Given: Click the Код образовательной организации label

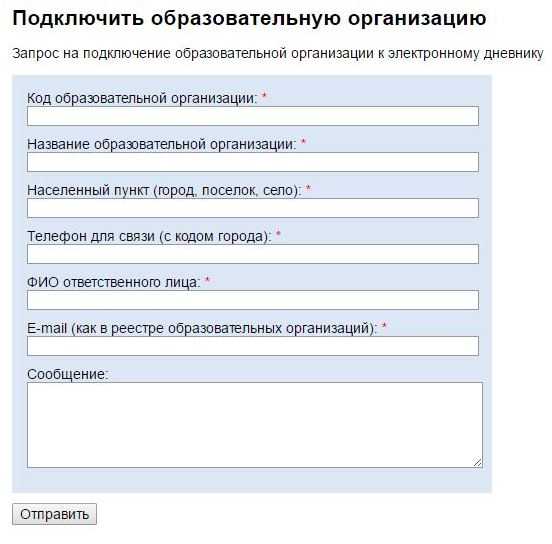Looking at the screenshot, I should [x=142, y=98].
